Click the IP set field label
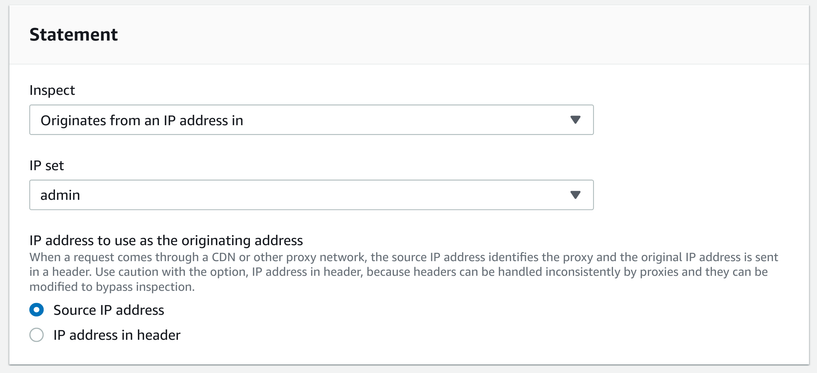Image resolution: width=817 pixels, height=373 pixels. [46, 166]
